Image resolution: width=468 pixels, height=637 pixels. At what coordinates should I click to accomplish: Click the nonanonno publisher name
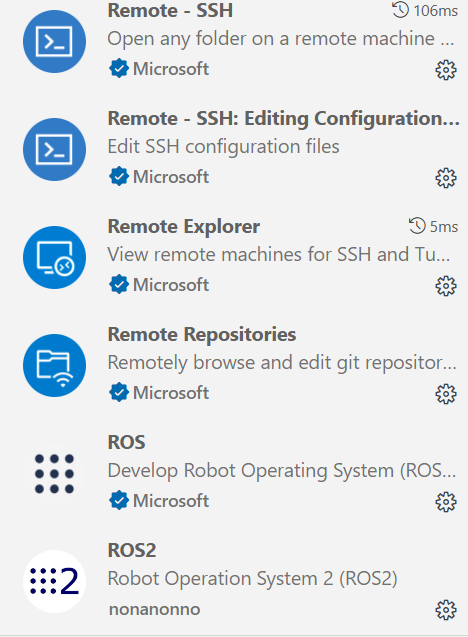[155, 609]
